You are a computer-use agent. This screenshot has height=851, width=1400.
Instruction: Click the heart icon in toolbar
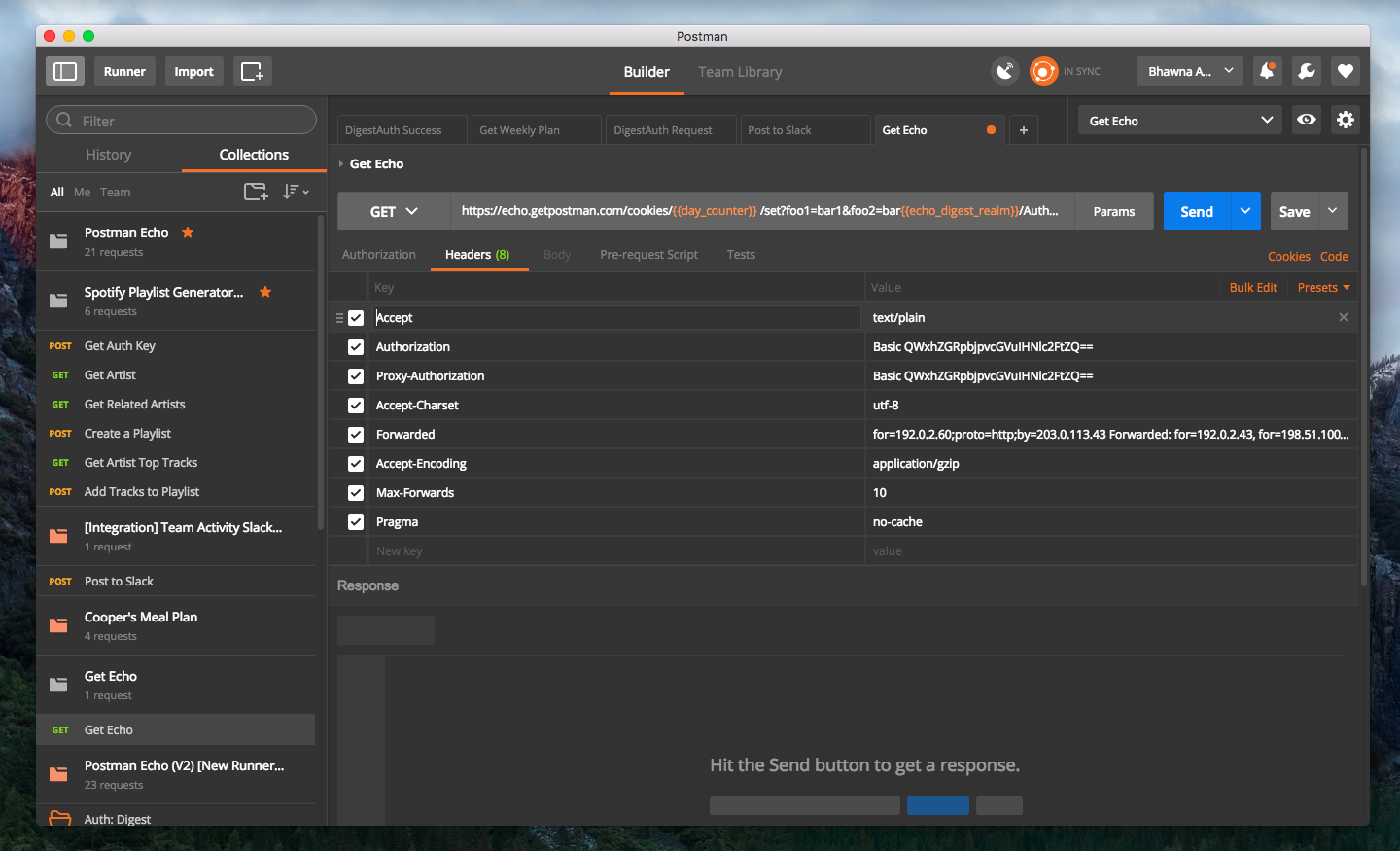pyautogui.click(x=1346, y=71)
